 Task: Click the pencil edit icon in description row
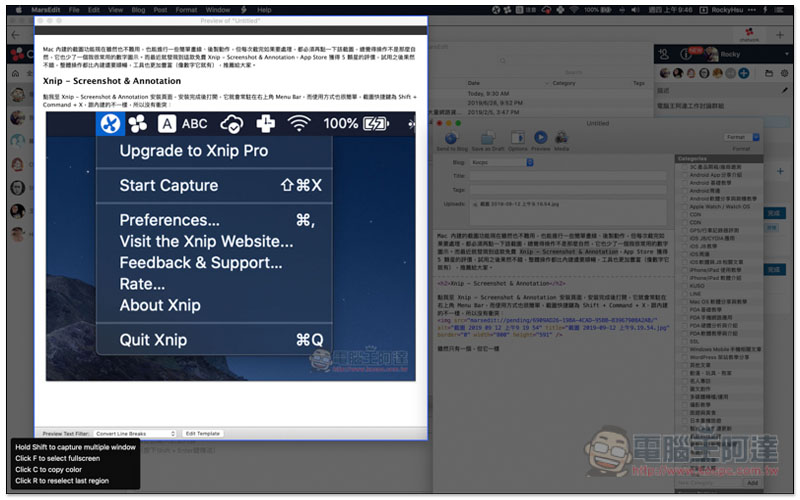(784, 91)
